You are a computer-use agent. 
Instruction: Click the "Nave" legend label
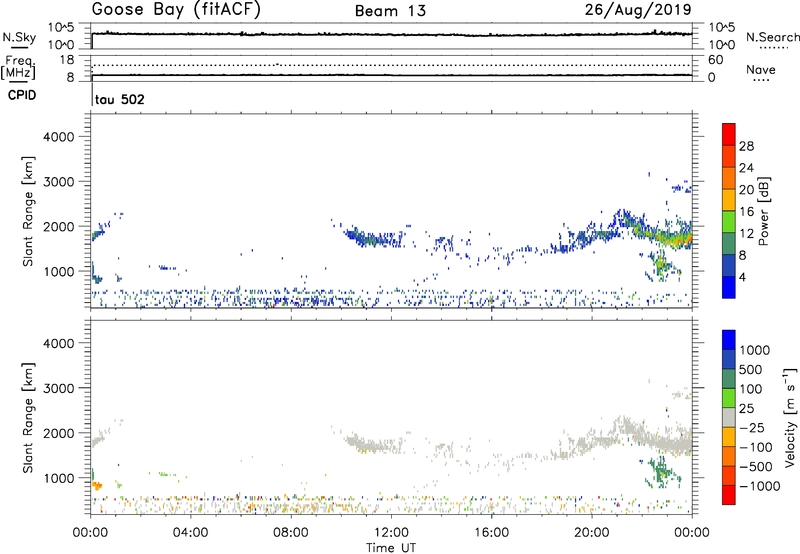pos(761,70)
